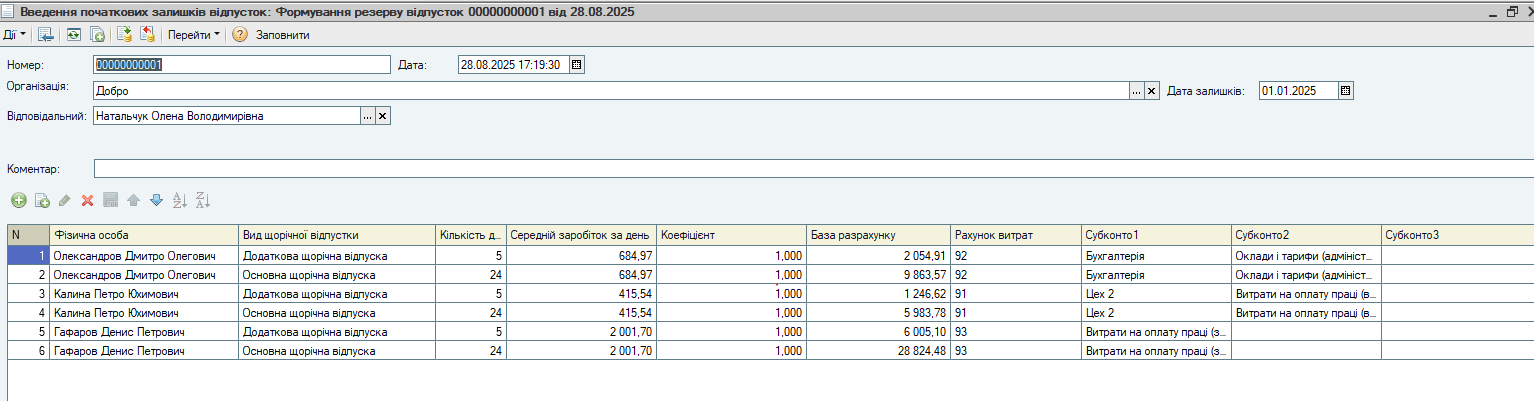
Task: Click the green add row icon
Action: pos(18,201)
